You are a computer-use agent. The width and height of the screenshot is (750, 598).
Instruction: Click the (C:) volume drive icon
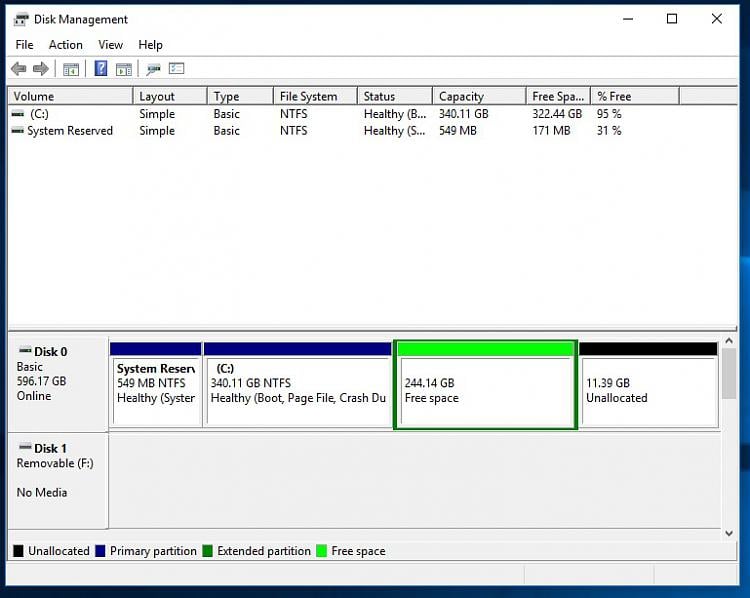[18, 114]
